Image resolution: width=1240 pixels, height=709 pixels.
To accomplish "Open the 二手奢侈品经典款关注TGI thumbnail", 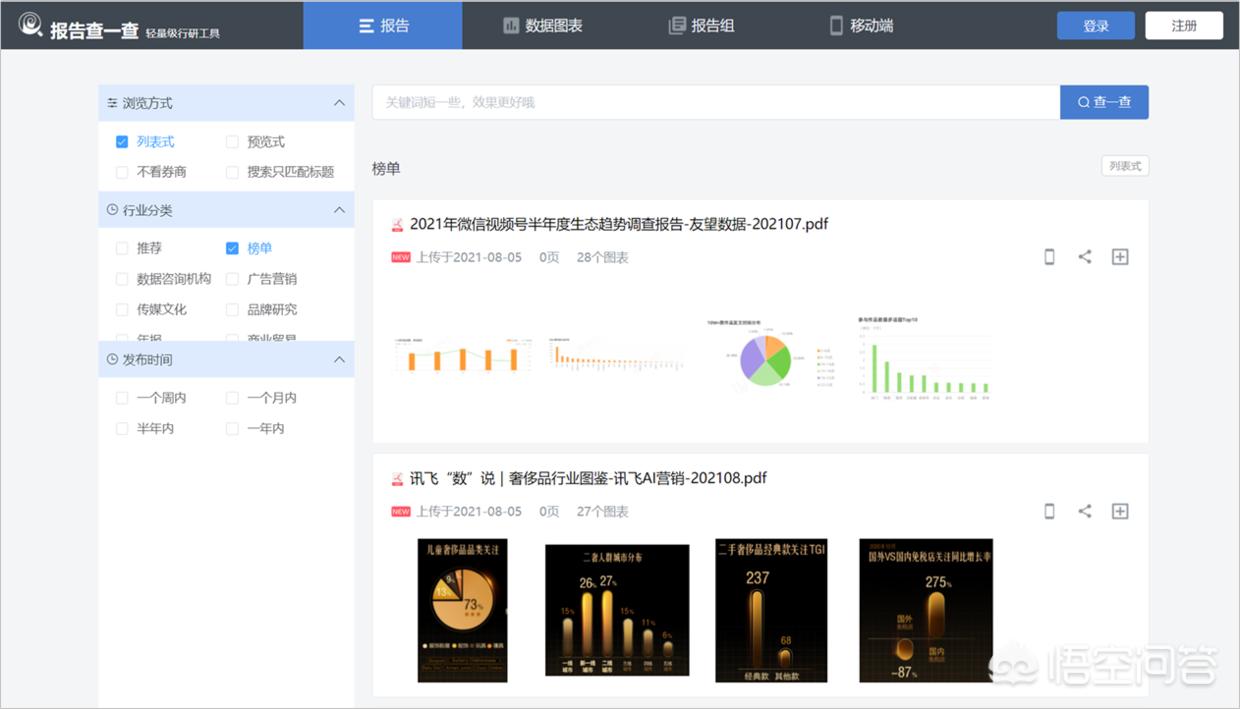I will pyautogui.click(x=771, y=610).
